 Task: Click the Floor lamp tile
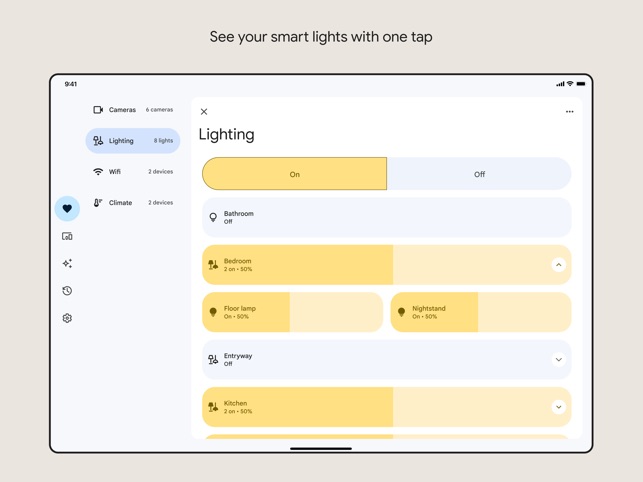(292, 312)
